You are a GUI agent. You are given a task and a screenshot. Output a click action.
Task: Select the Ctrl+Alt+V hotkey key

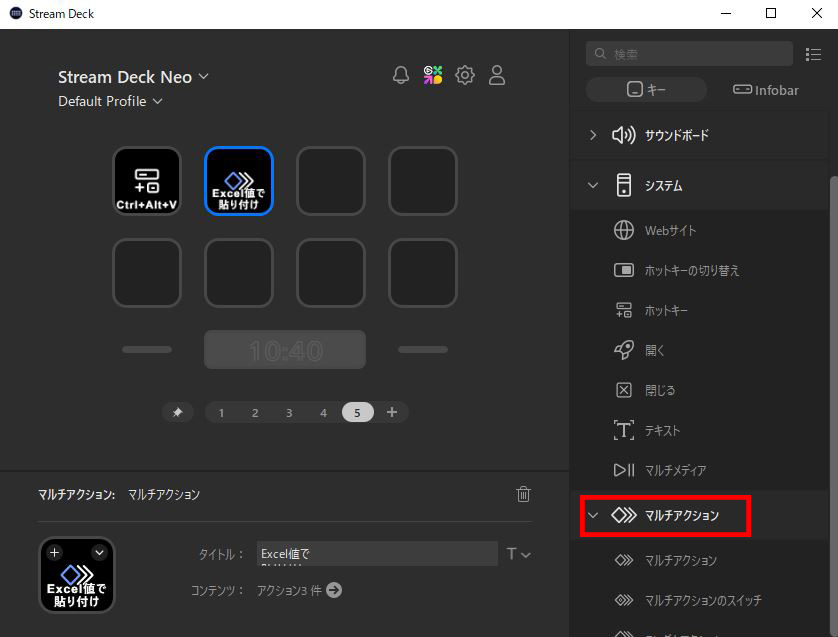(x=147, y=181)
